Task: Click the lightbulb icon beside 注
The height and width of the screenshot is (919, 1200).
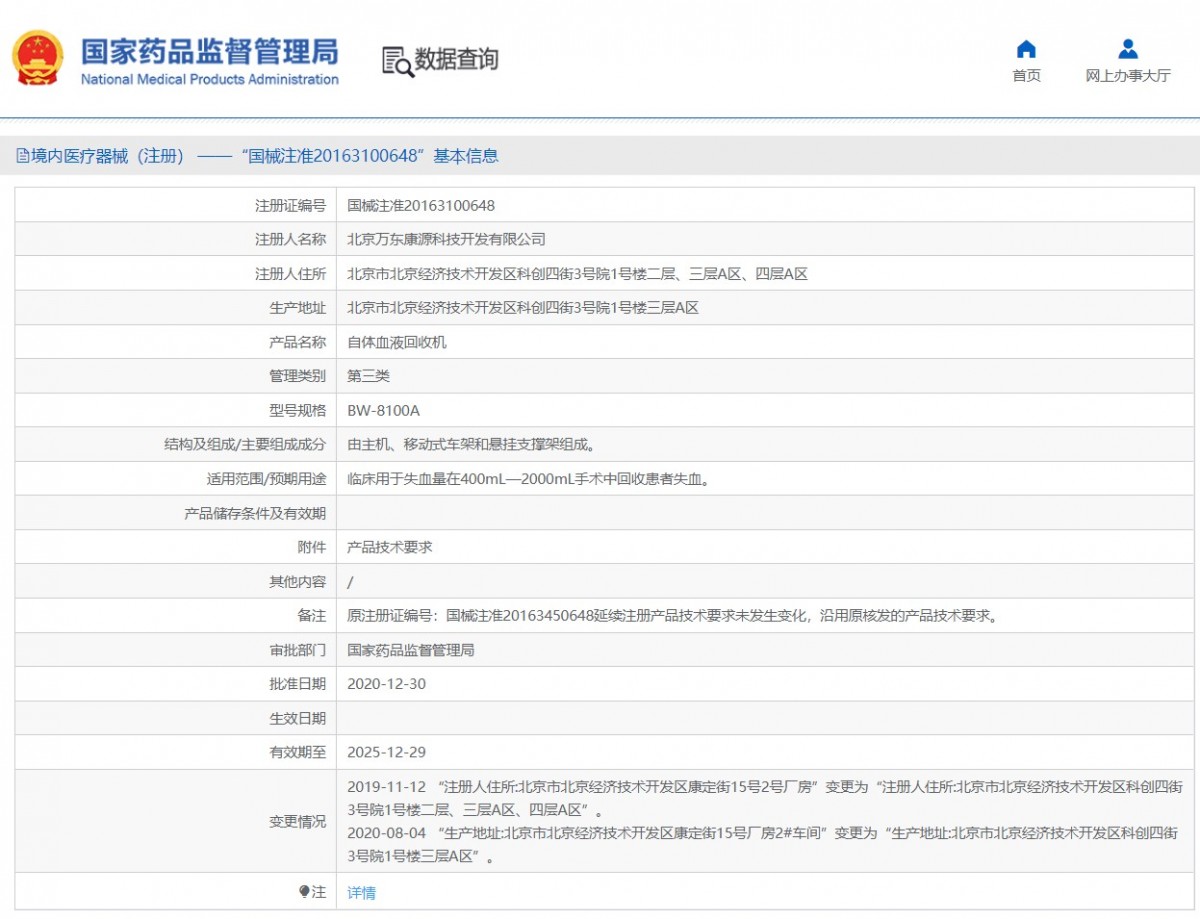Action: [304, 892]
